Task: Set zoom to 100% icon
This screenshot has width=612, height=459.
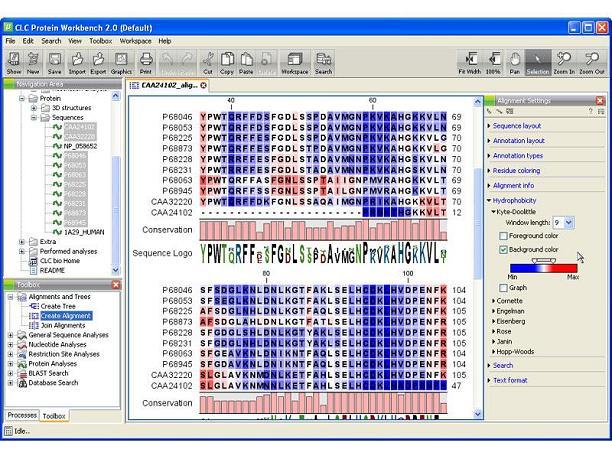Action: click(x=493, y=62)
